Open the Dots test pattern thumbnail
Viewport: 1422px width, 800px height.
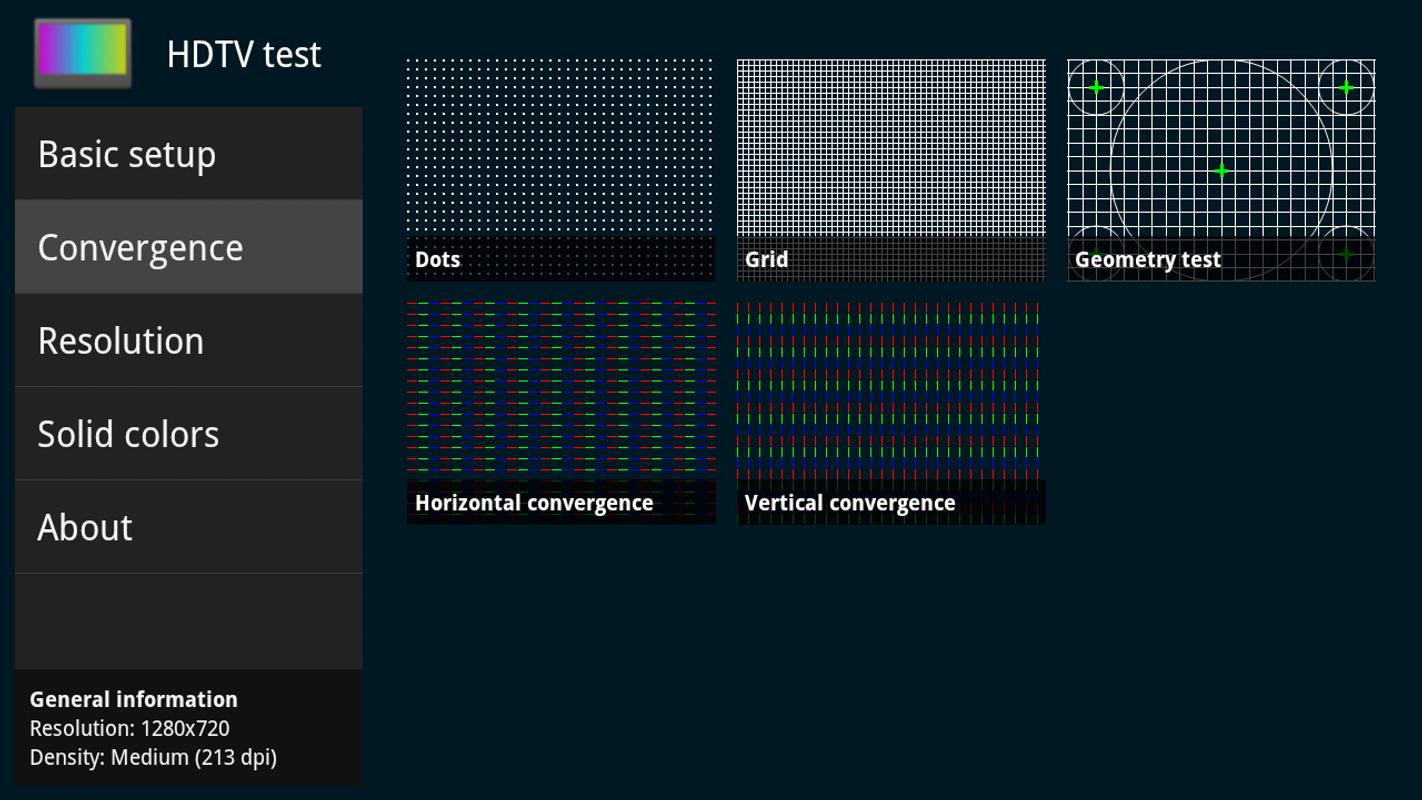[561, 170]
